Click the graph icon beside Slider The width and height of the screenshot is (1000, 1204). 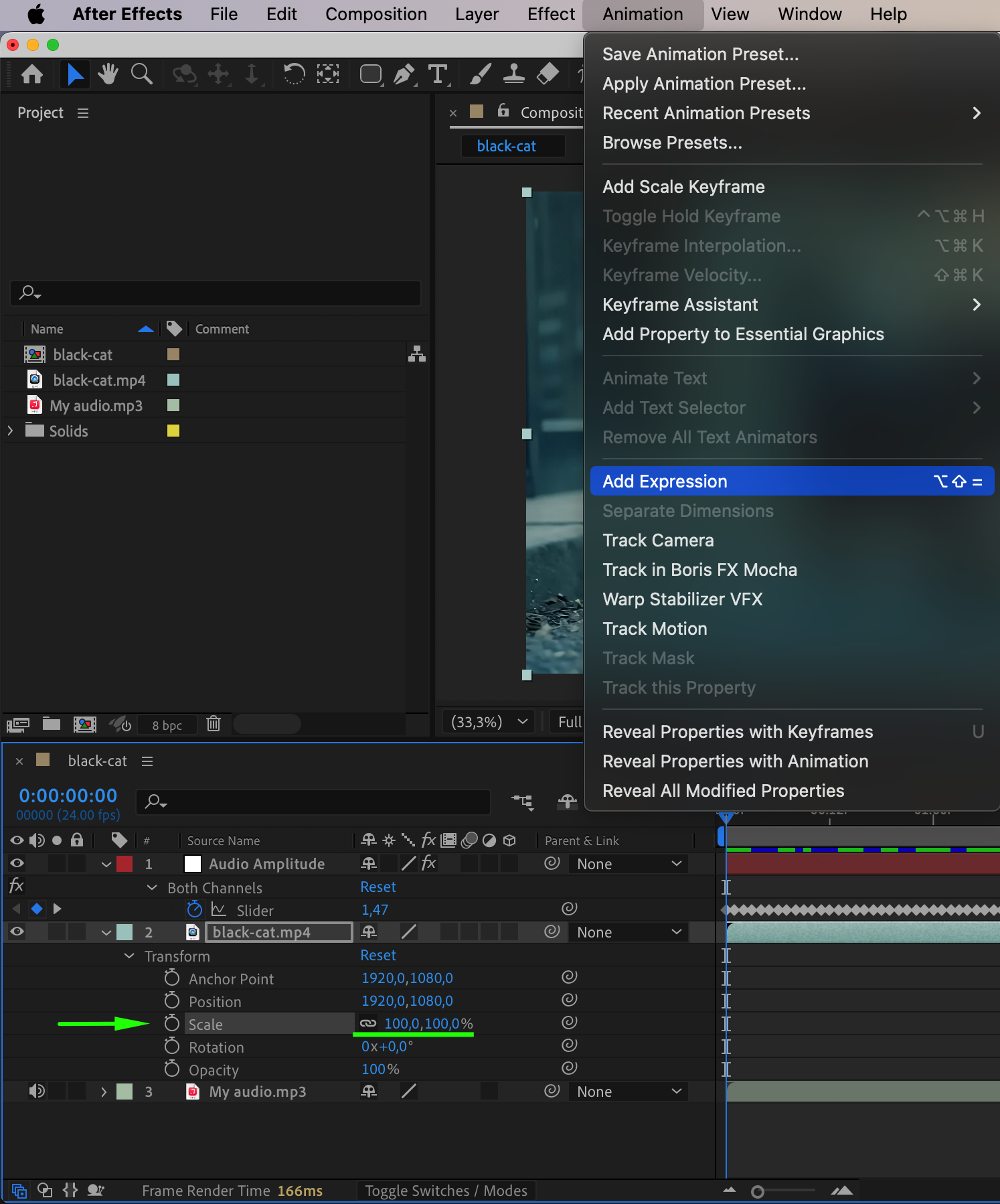[218, 909]
